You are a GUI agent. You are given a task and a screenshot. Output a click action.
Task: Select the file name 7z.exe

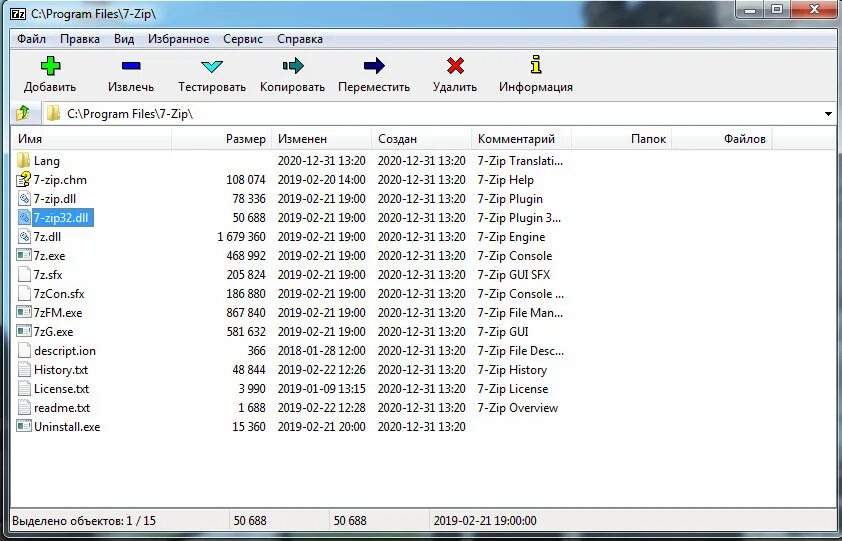49,256
